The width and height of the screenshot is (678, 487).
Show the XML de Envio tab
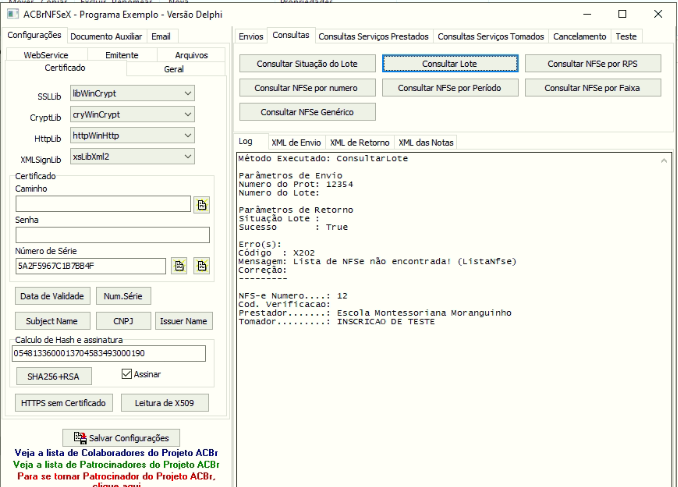click(296, 143)
